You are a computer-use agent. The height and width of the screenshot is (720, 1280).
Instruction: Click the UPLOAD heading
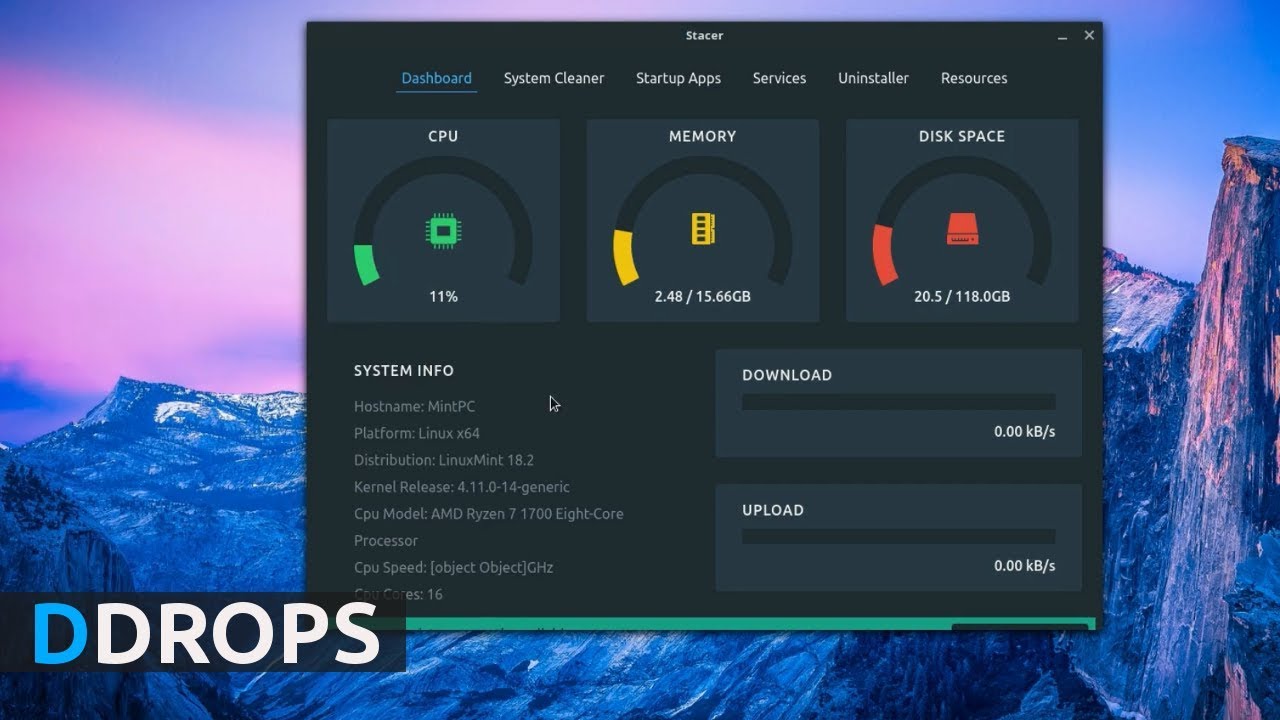click(x=773, y=510)
